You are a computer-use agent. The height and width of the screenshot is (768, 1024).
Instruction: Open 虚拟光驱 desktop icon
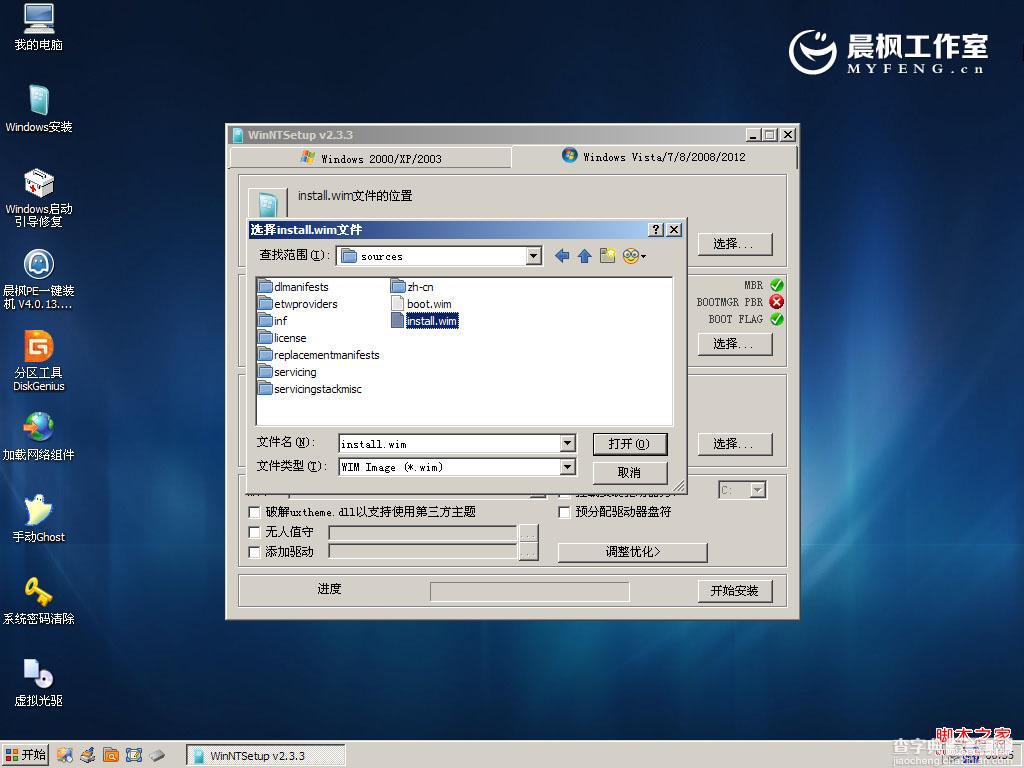click(x=38, y=683)
